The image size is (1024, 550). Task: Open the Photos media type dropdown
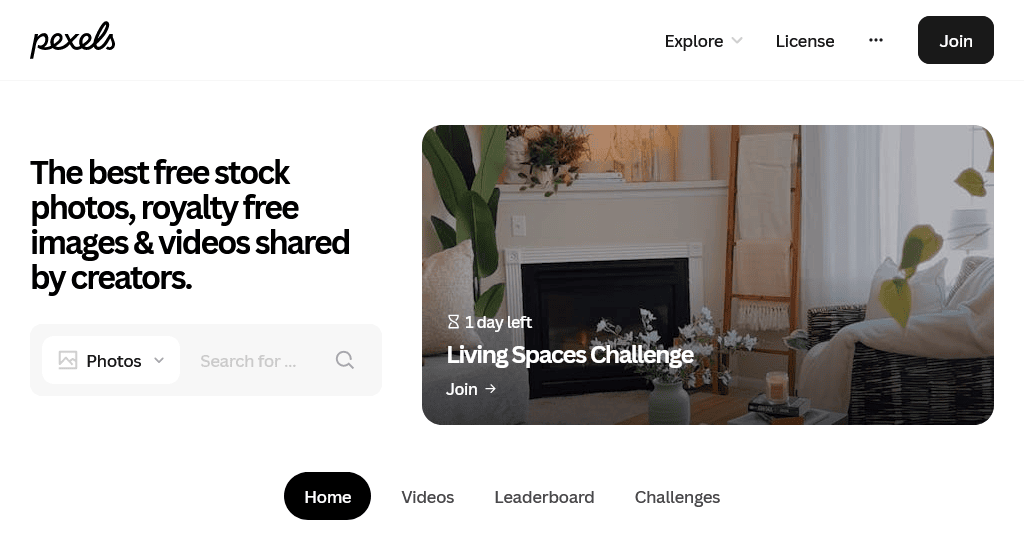[111, 360]
